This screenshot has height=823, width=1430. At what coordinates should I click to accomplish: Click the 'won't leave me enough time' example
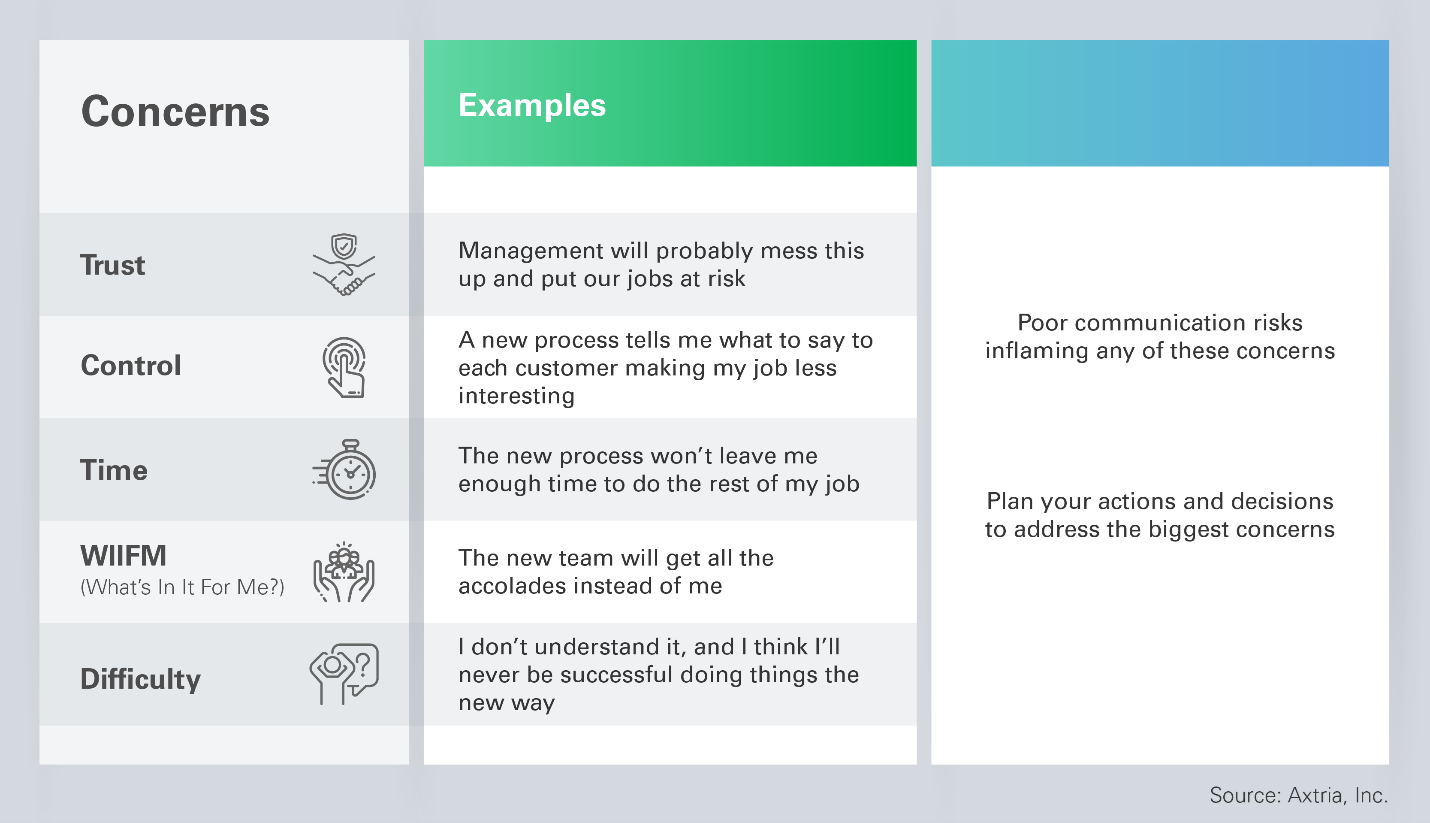pyautogui.click(x=659, y=470)
